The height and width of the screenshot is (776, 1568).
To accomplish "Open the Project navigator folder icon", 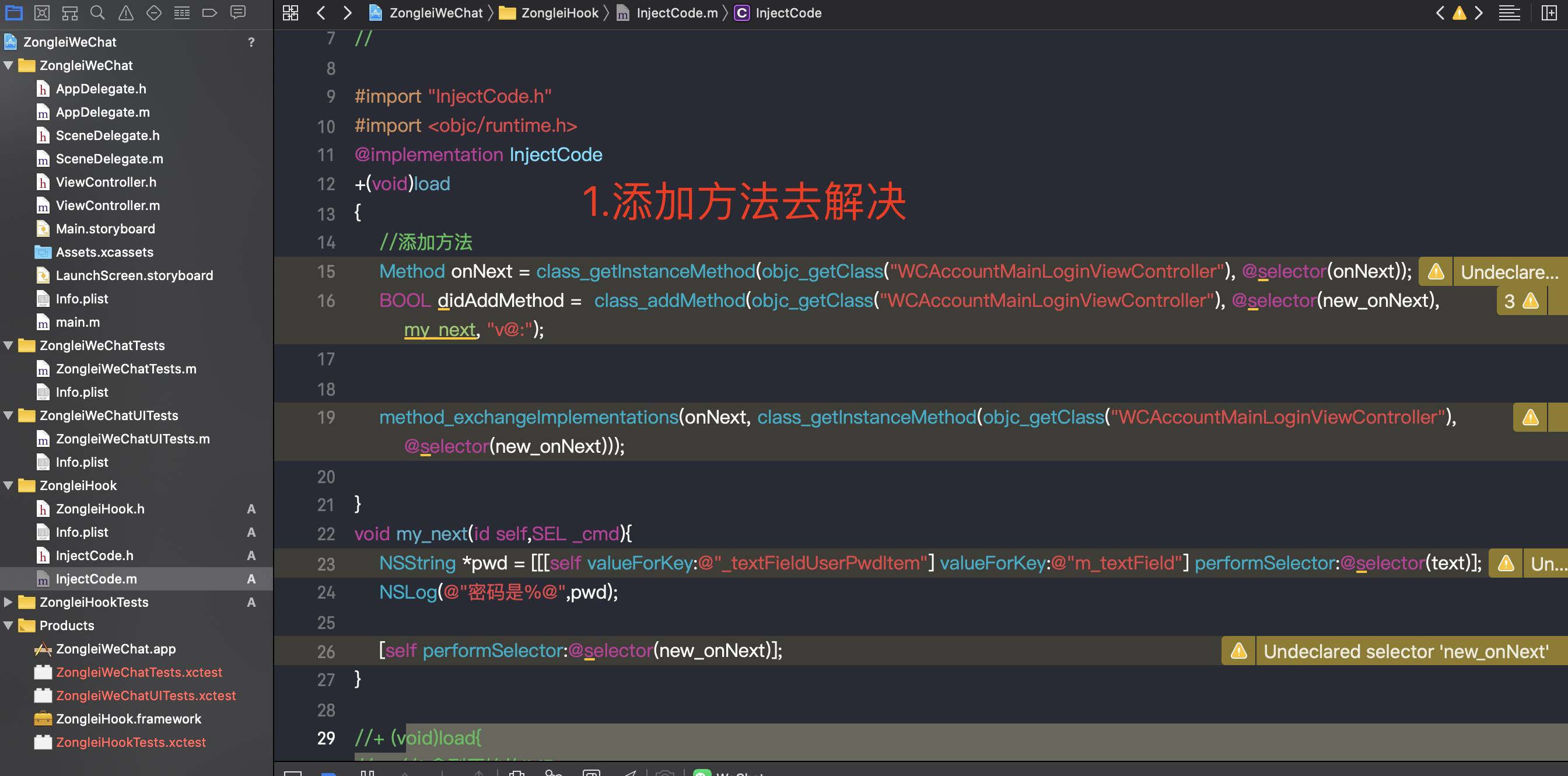I will point(13,12).
